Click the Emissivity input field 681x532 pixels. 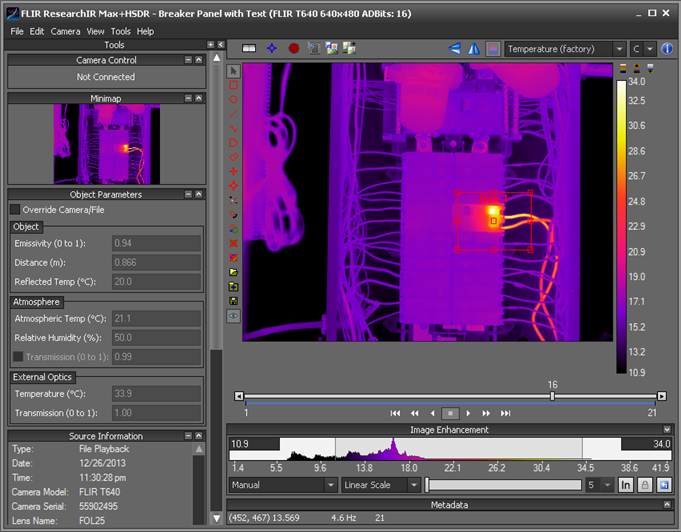click(156, 243)
